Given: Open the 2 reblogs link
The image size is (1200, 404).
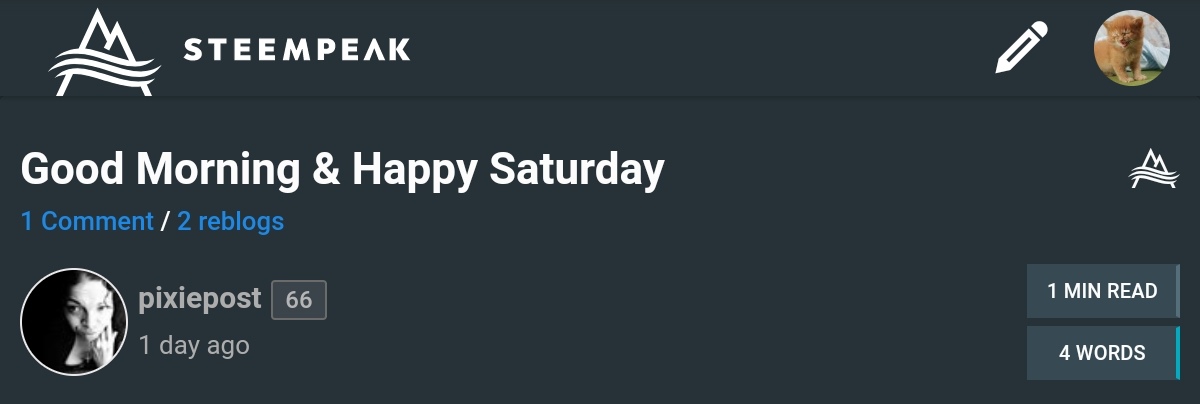Looking at the screenshot, I should click(x=230, y=221).
